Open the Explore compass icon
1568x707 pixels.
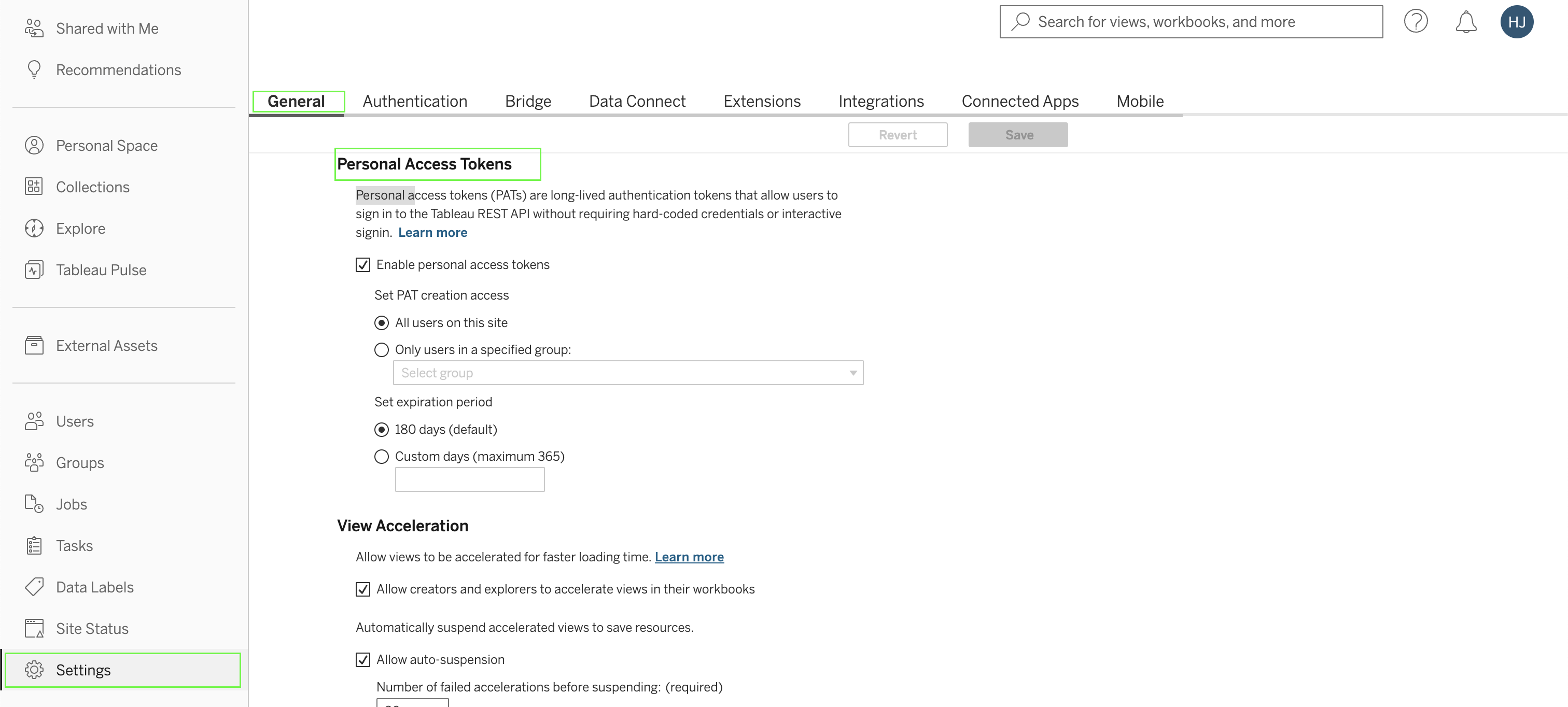pos(34,228)
